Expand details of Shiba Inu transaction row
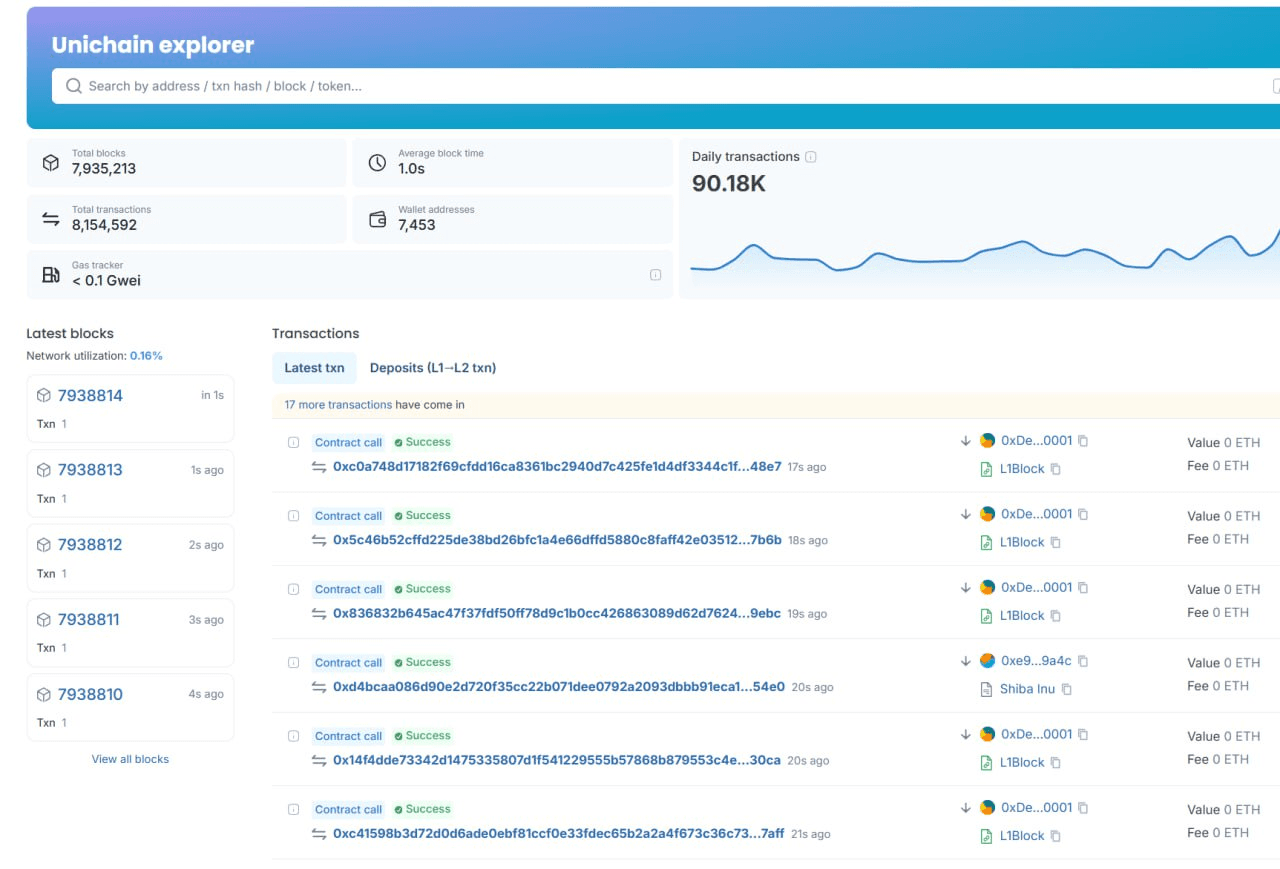Screen dimensions: 1280x869 tap(293, 662)
